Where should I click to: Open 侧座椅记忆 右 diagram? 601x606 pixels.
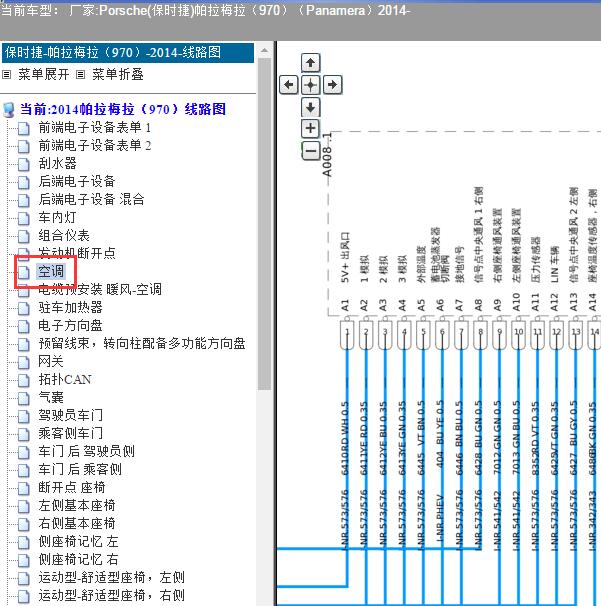(x=78, y=559)
